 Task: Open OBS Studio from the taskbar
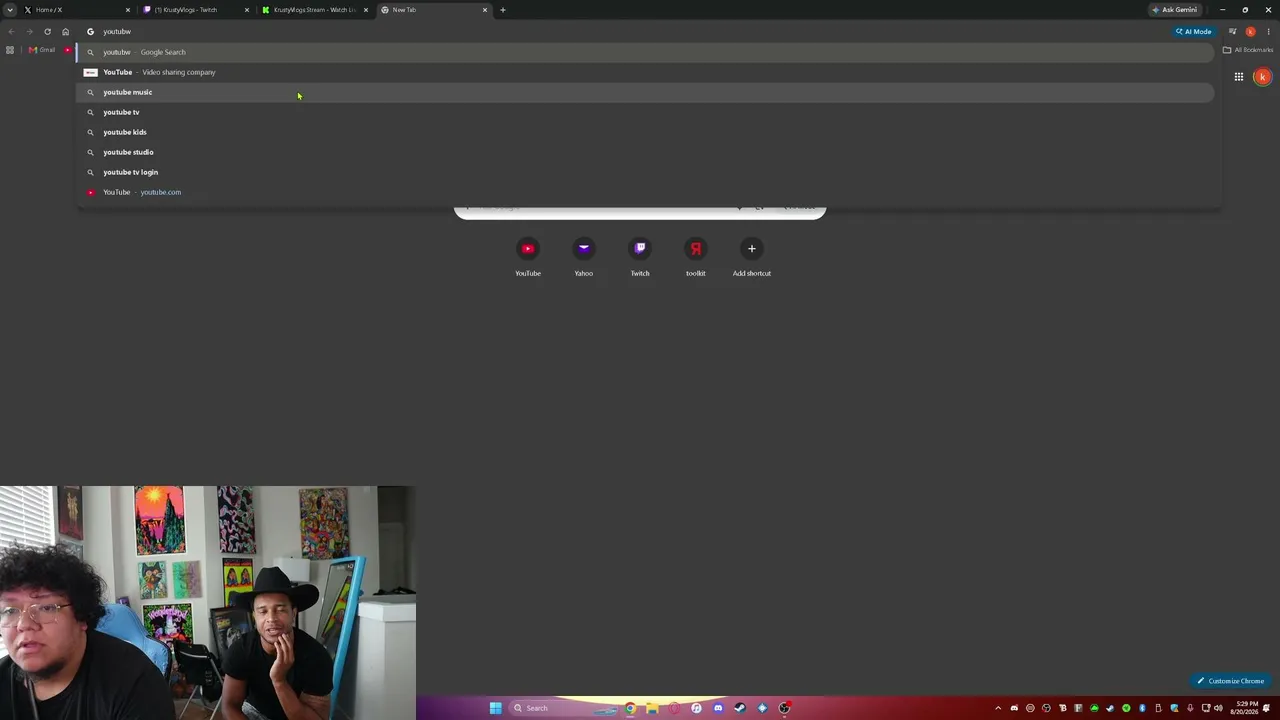[x=784, y=708]
